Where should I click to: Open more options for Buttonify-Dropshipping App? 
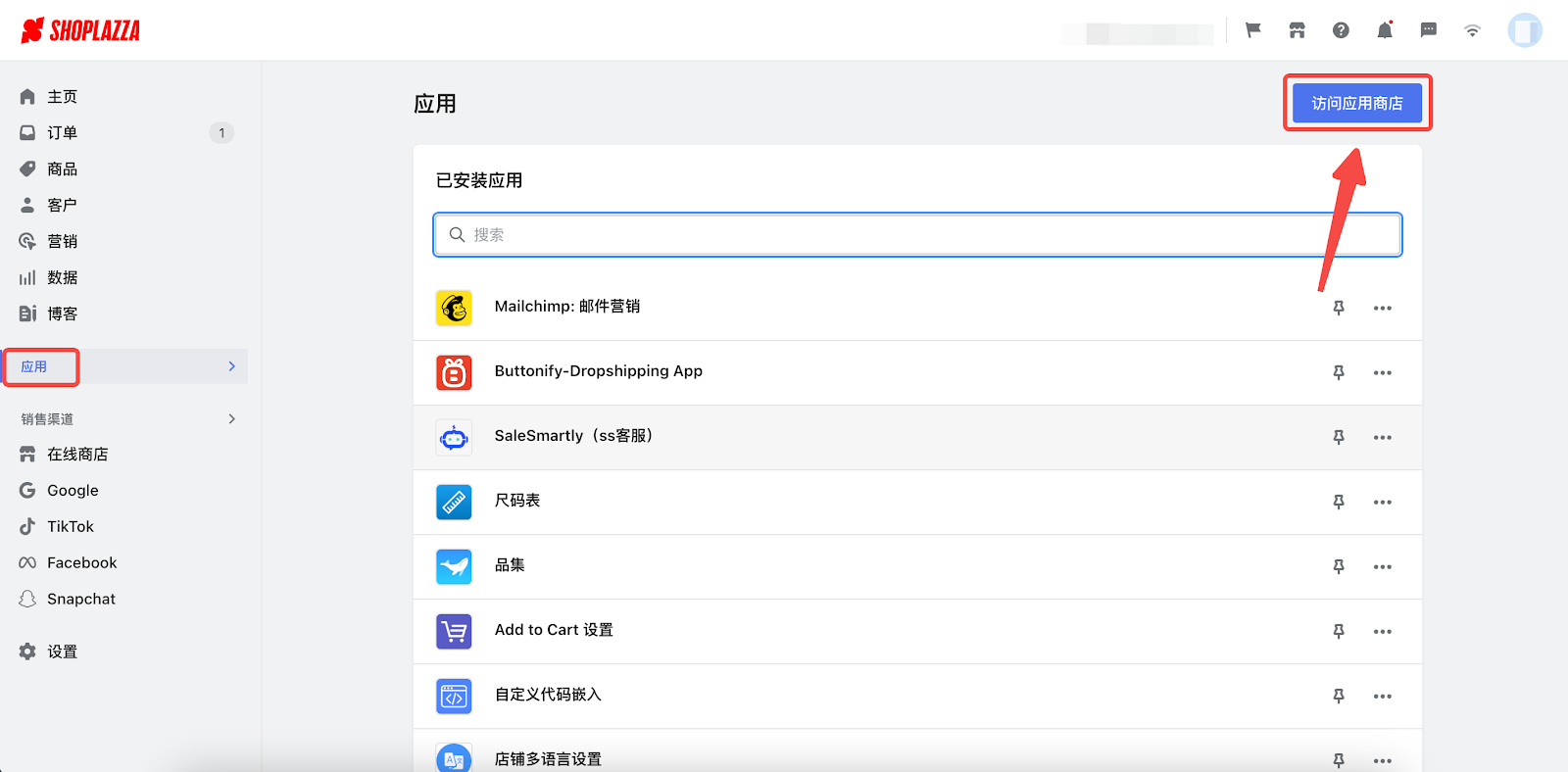pos(1383,372)
